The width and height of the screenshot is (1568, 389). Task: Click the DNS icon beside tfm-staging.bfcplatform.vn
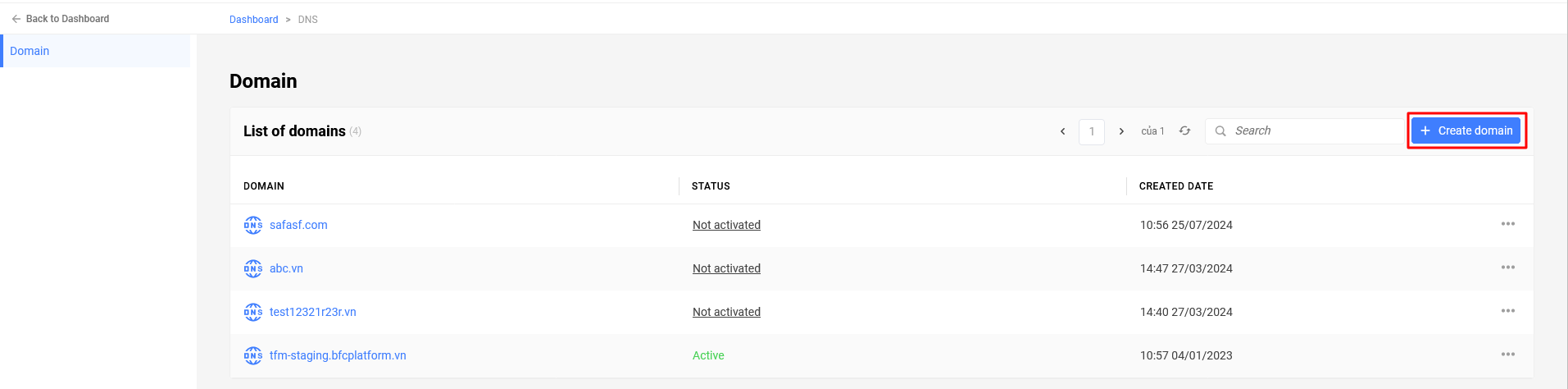click(253, 355)
